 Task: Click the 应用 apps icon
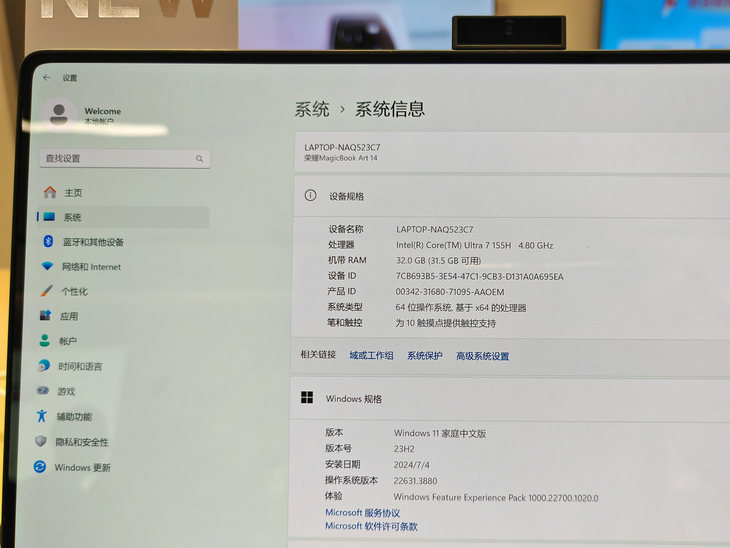tap(45, 315)
